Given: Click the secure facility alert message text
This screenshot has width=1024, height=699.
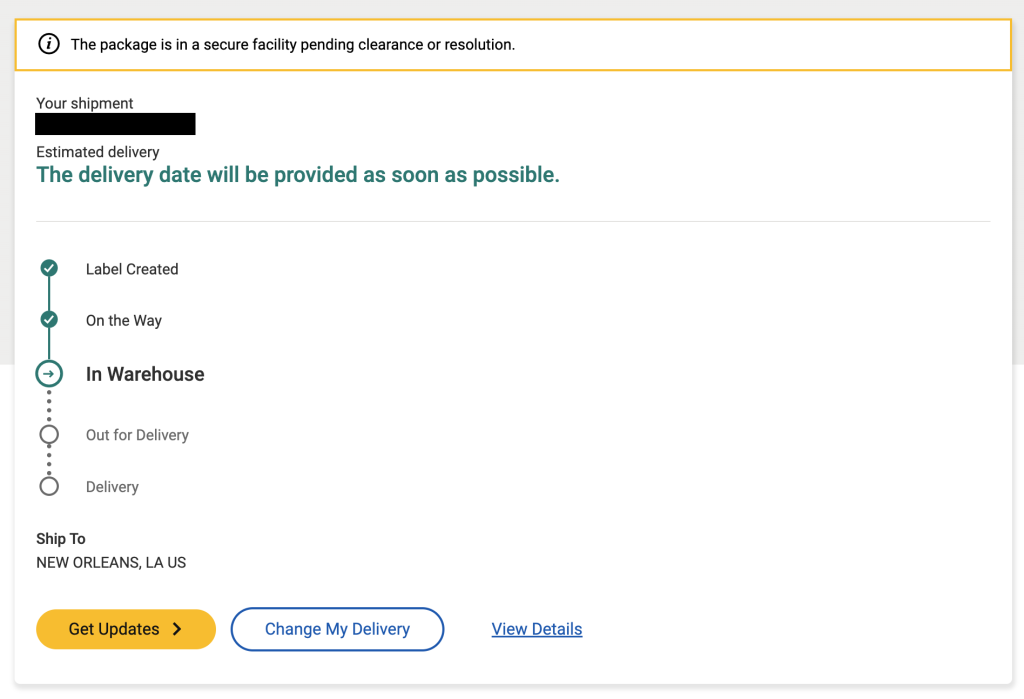Looking at the screenshot, I should [x=293, y=44].
